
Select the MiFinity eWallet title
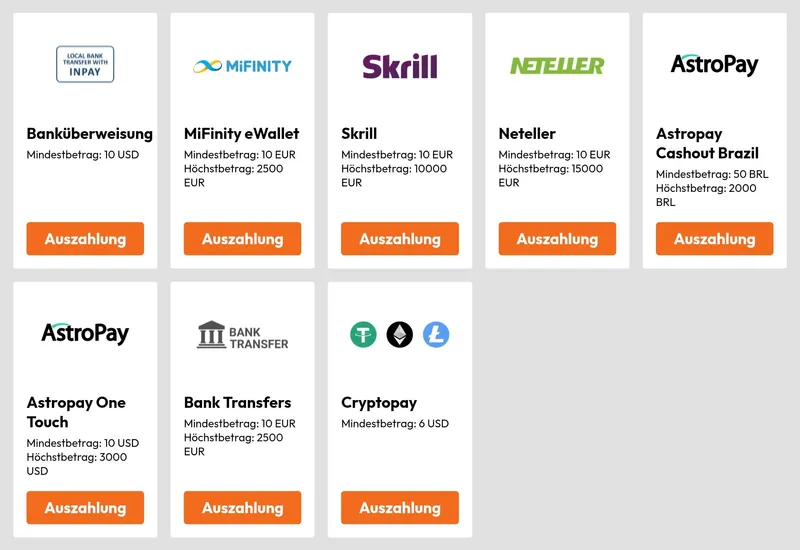(242, 134)
